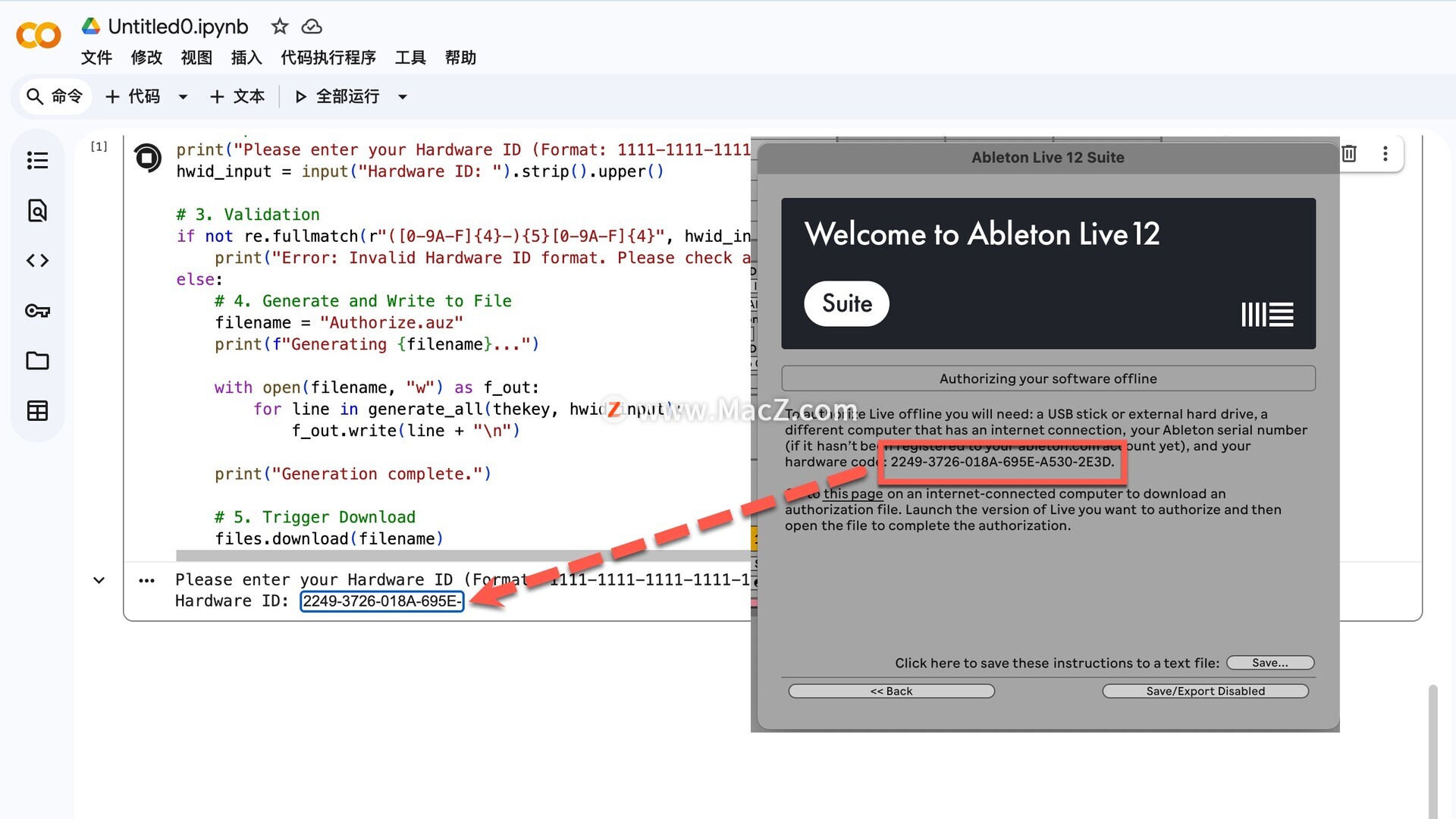Click the Google Drive icon beside notebook title

click(x=91, y=27)
